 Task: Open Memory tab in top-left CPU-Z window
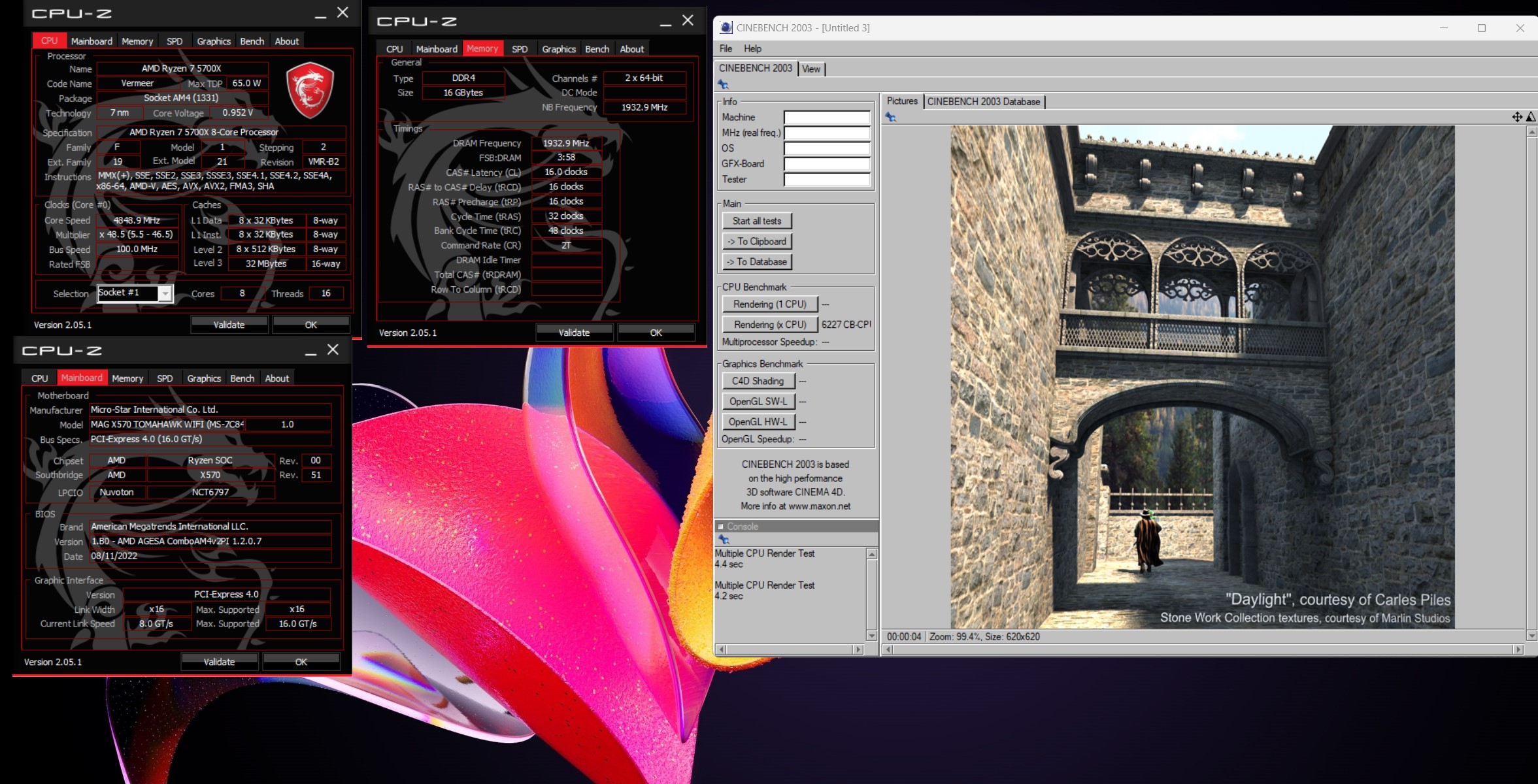click(x=137, y=41)
